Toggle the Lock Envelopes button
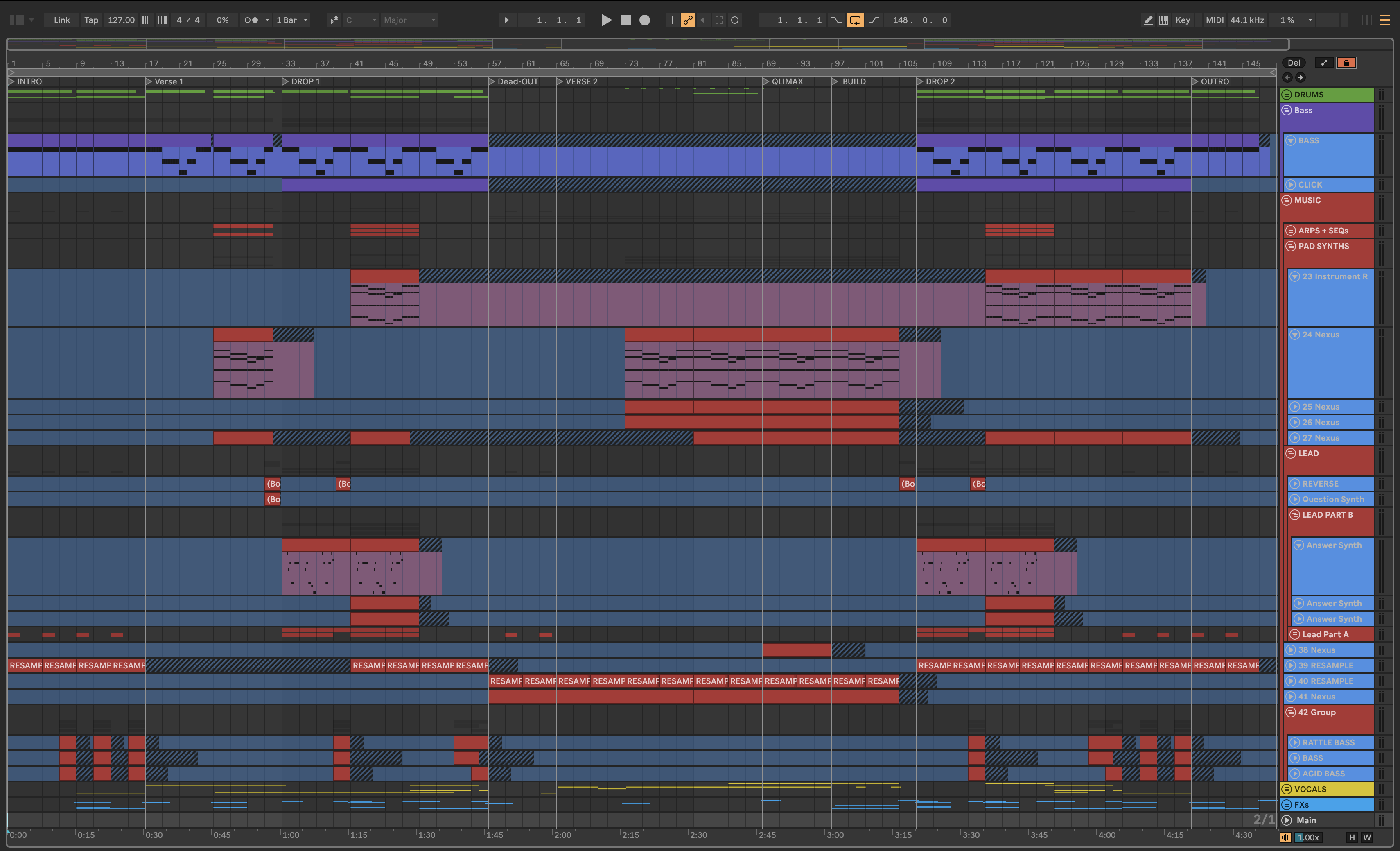This screenshot has width=1400, height=851. coord(1346,63)
